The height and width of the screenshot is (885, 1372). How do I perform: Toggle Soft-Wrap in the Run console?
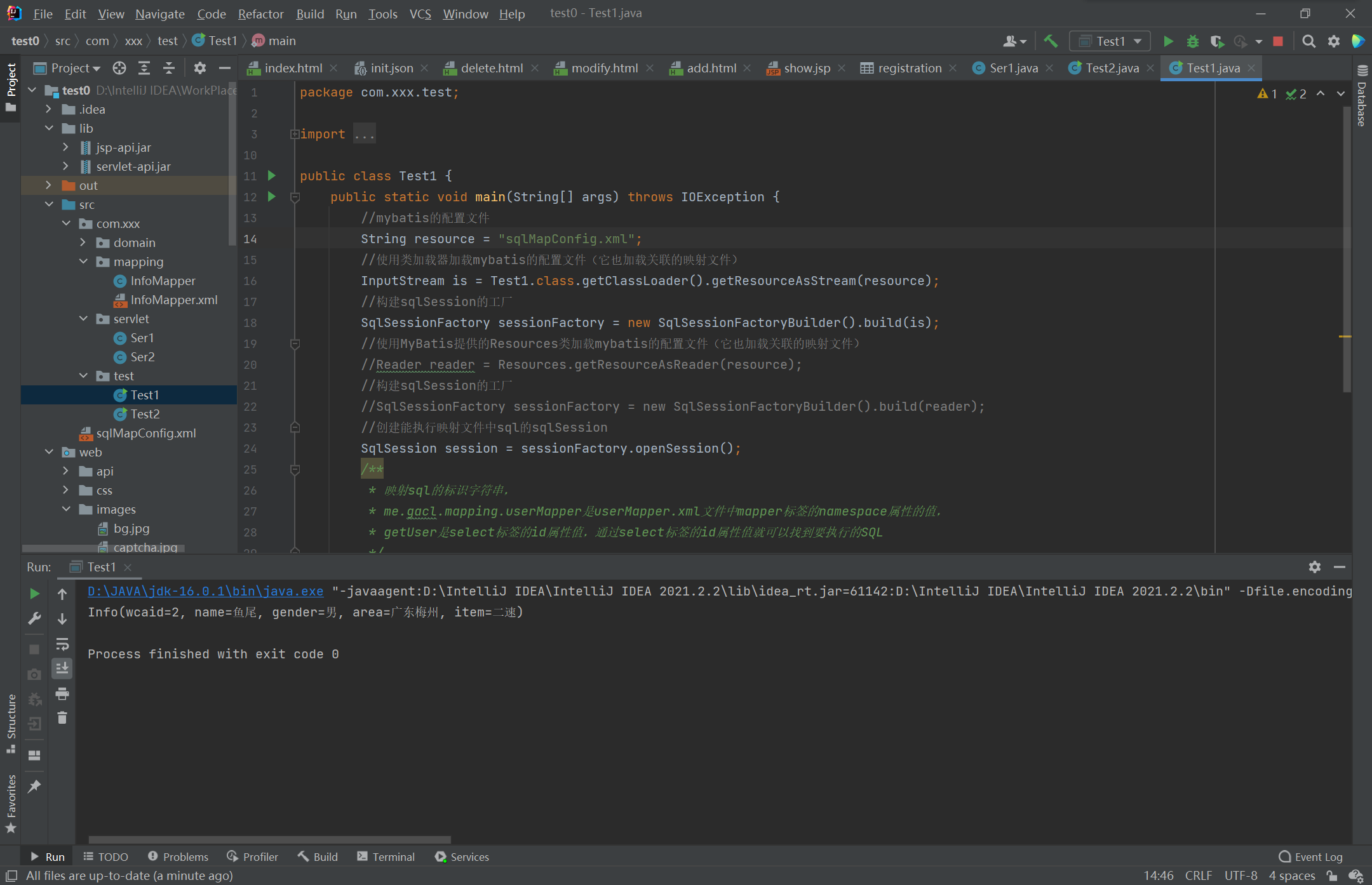(62, 644)
